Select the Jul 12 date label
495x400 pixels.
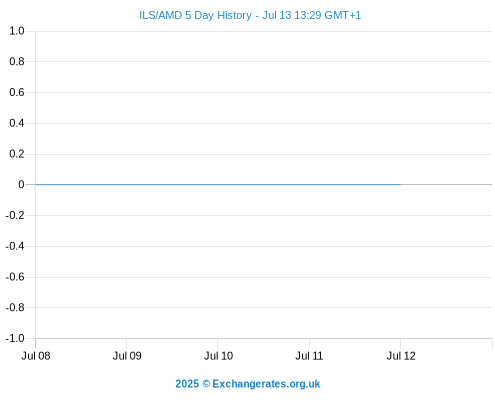(x=401, y=356)
